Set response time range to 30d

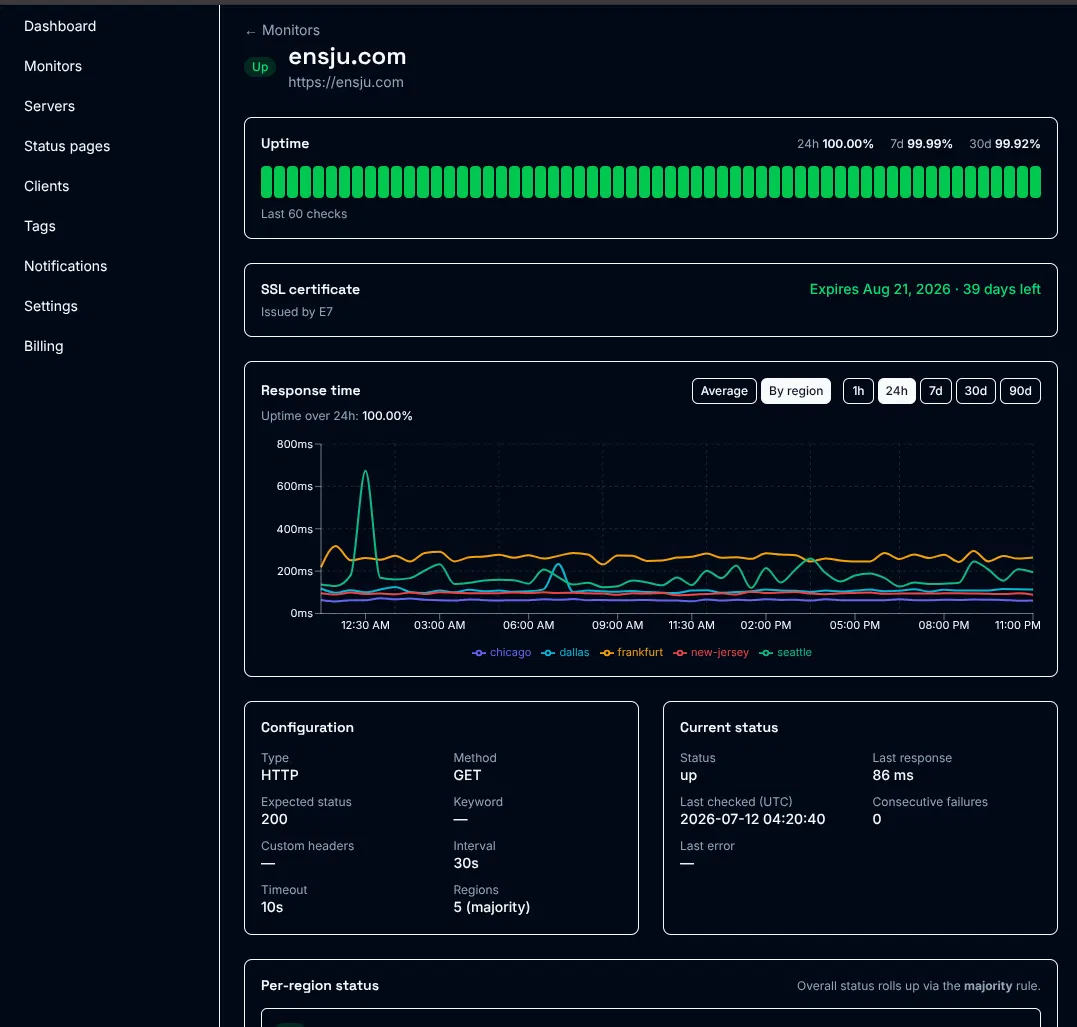(x=975, y=391)
